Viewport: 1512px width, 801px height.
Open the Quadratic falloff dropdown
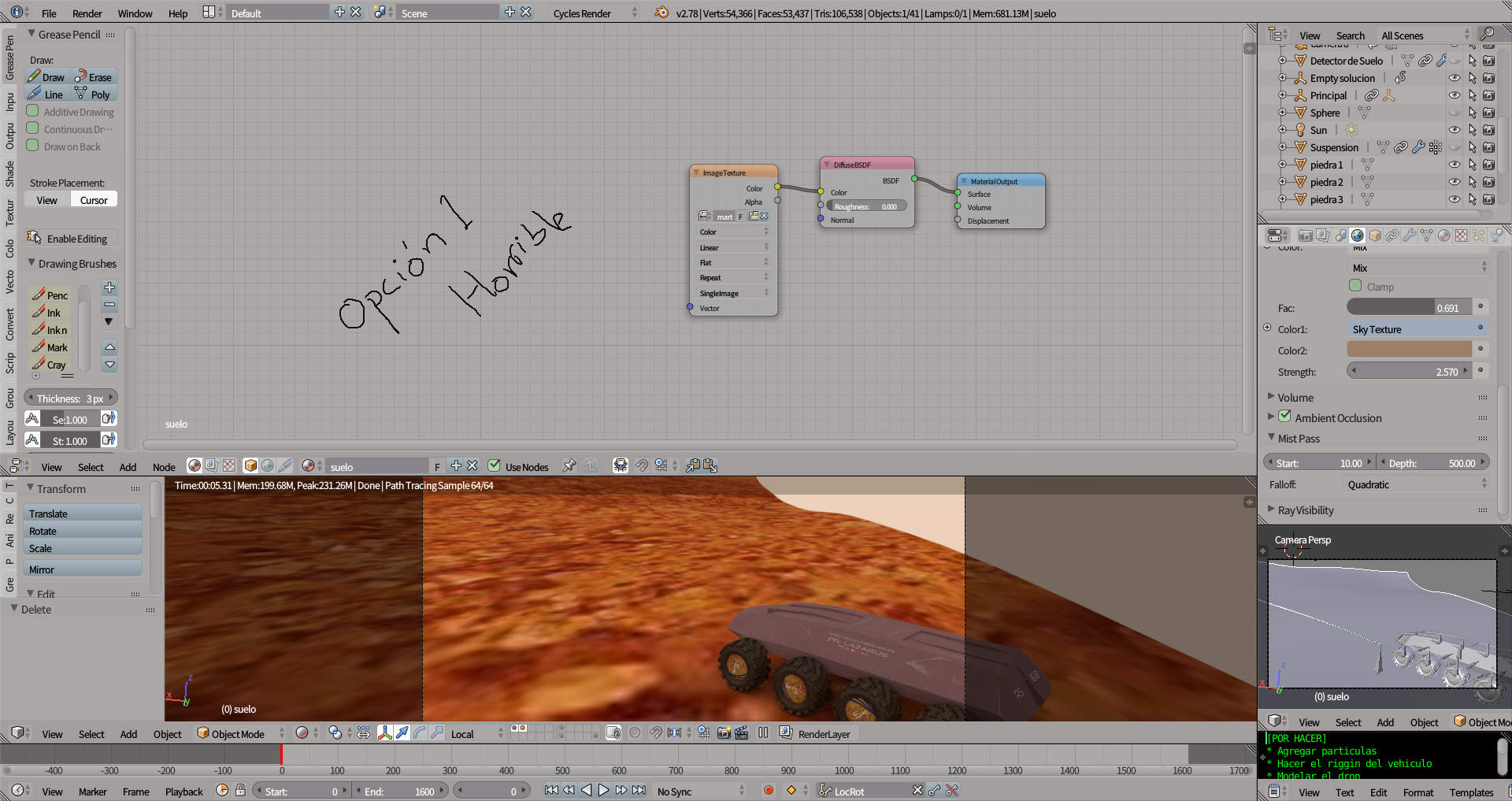pyautogui.click(x=1417, y=484)
